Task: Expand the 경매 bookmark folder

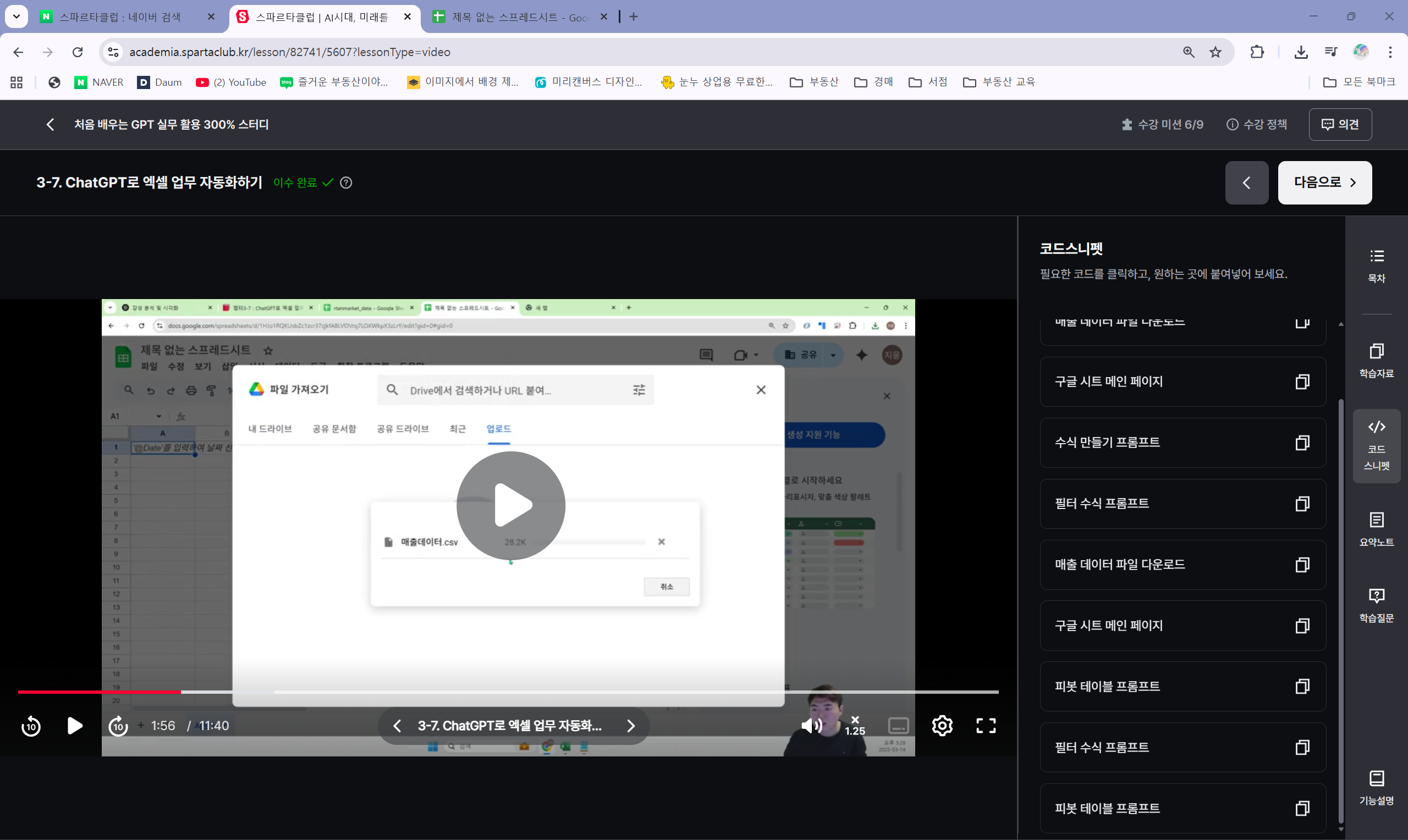Action: 873,82
